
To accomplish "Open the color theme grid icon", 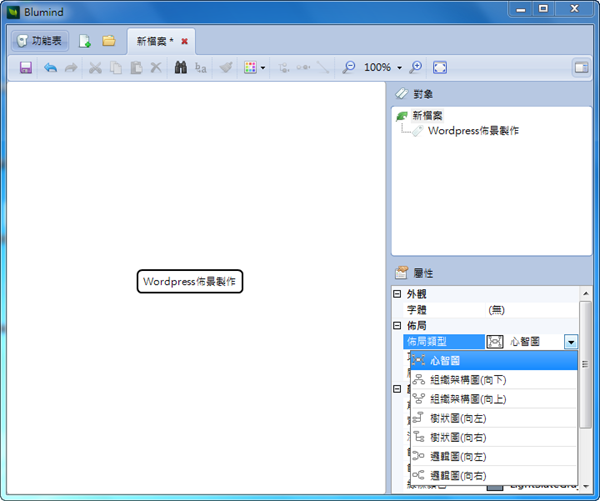I will (250, 68).
